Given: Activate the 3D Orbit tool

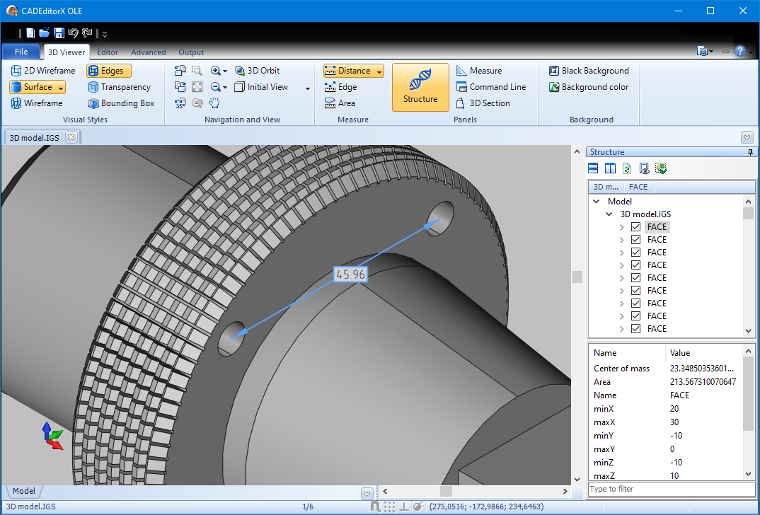Looking at the screenshot, I should (x=257, y=71).
